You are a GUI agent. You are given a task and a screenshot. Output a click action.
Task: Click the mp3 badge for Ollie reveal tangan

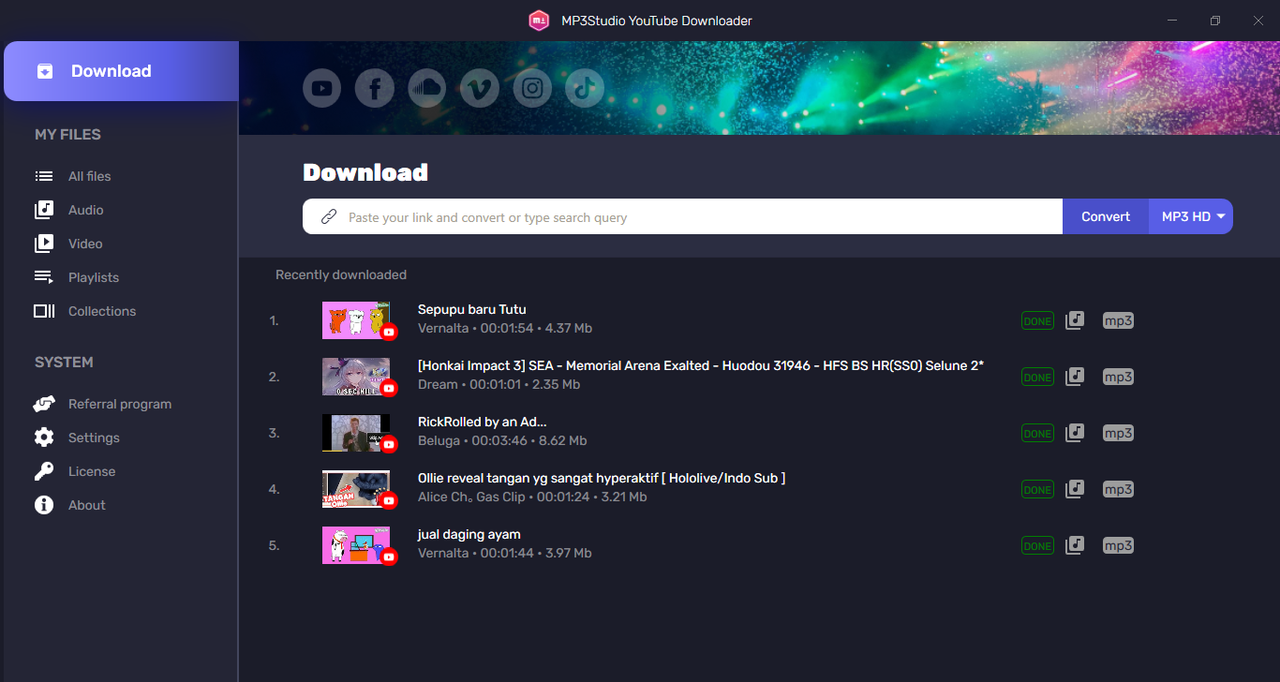[1118, 489]
